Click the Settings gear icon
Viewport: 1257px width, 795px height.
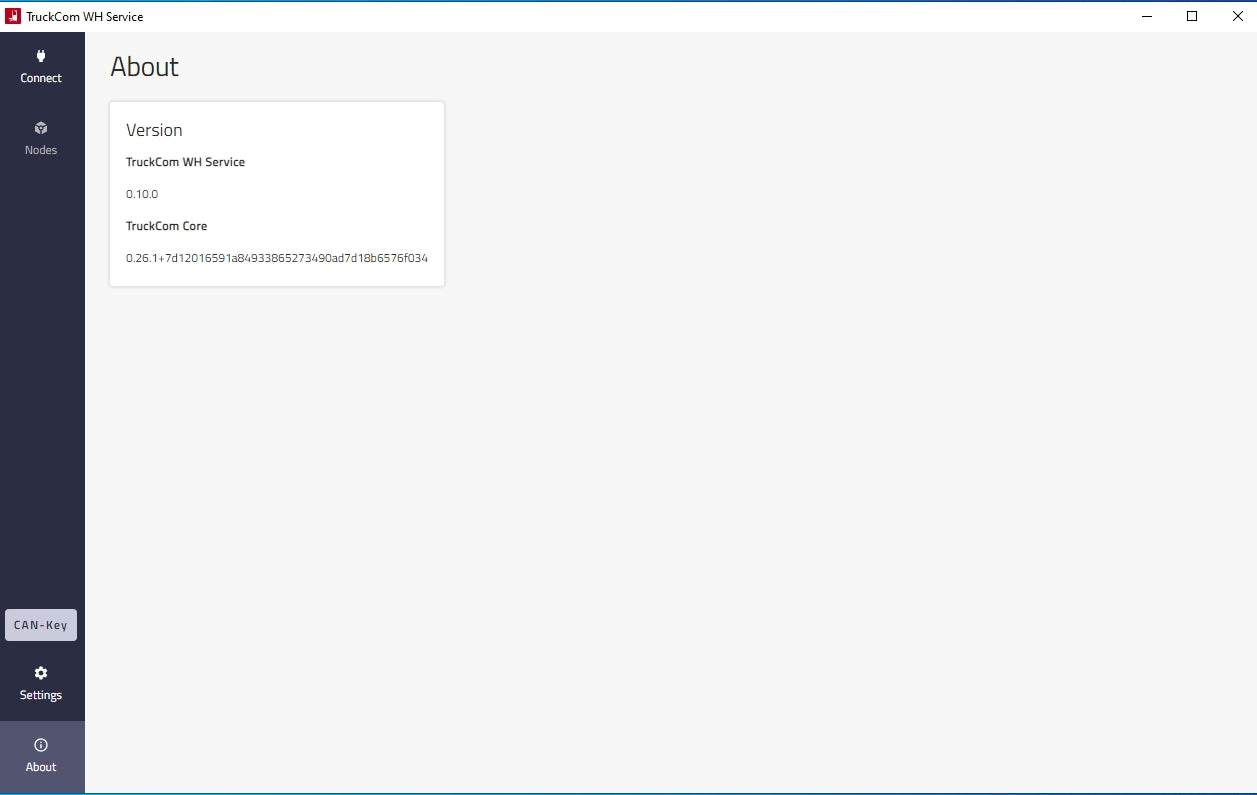point(41,673)
